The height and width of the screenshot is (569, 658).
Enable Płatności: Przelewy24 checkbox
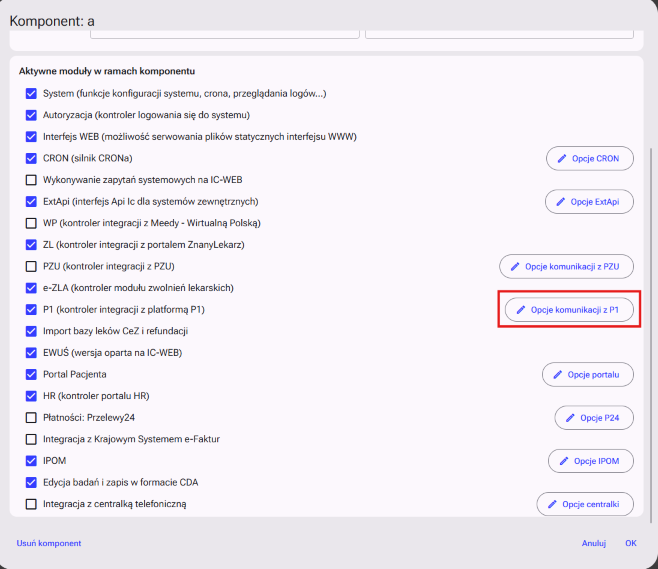click(31, 418)
